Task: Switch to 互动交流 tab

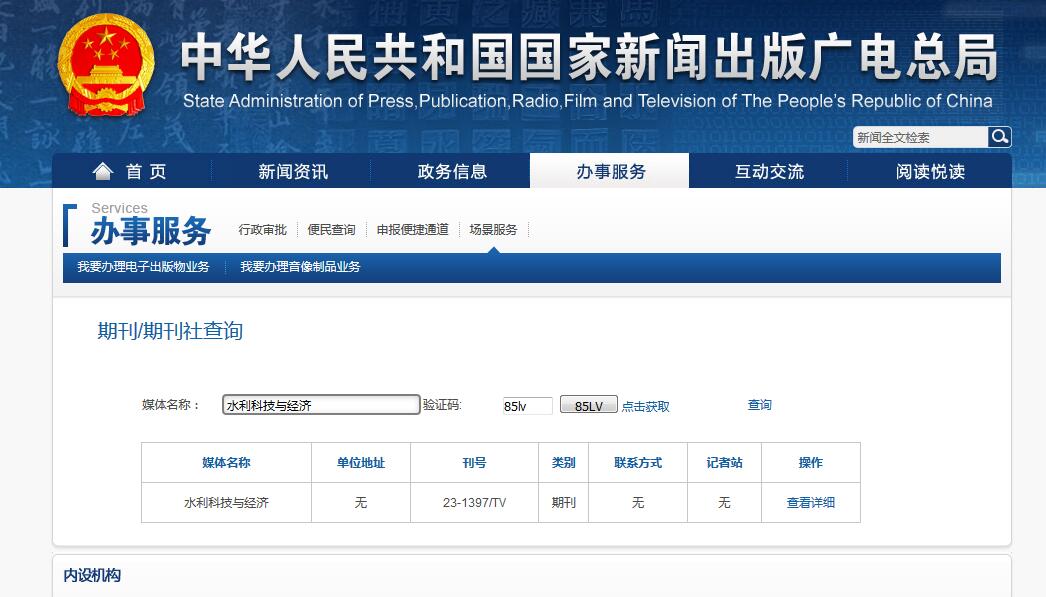Action: (769, 172)
